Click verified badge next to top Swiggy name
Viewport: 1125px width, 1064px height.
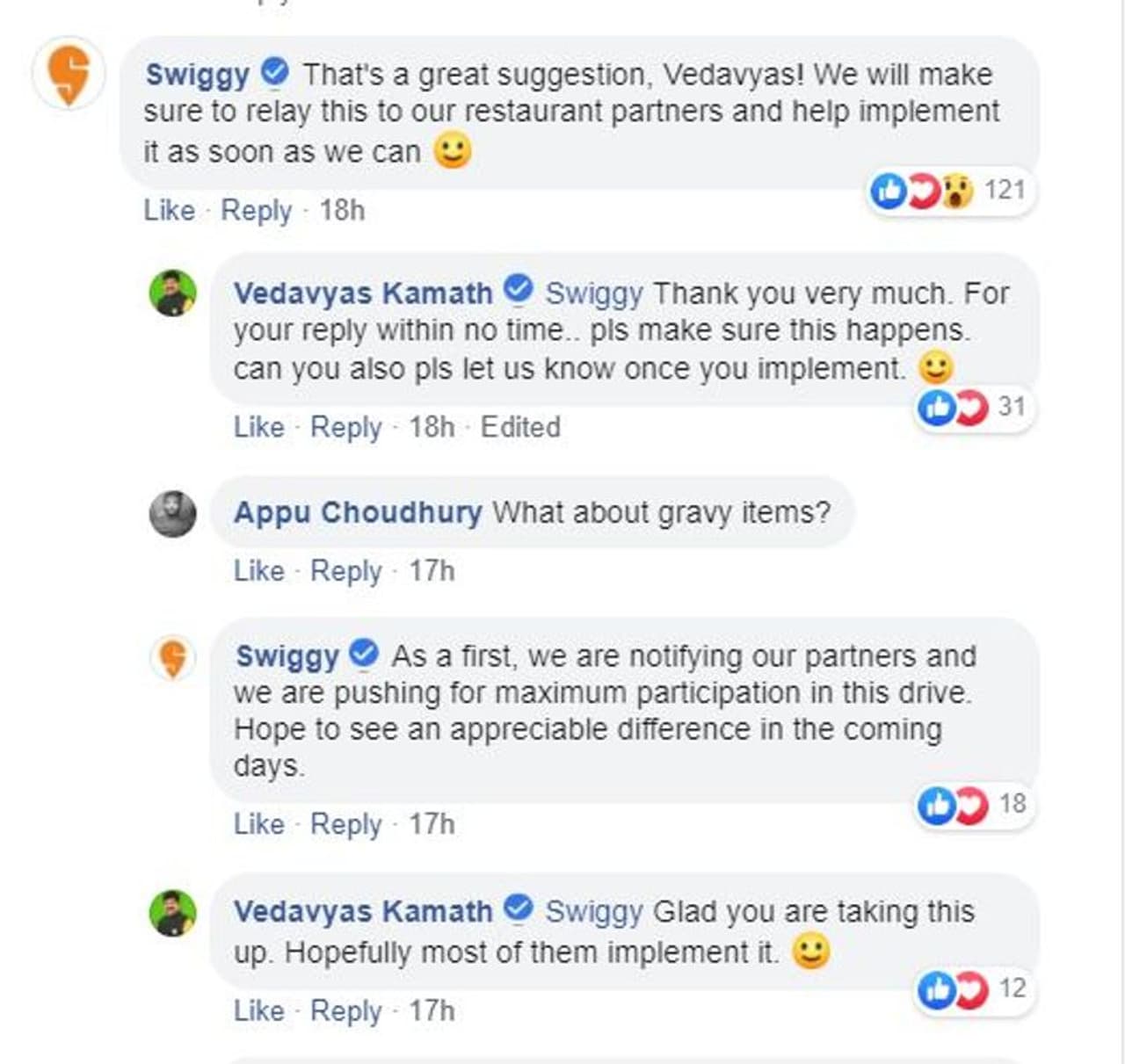click(276, 72)
